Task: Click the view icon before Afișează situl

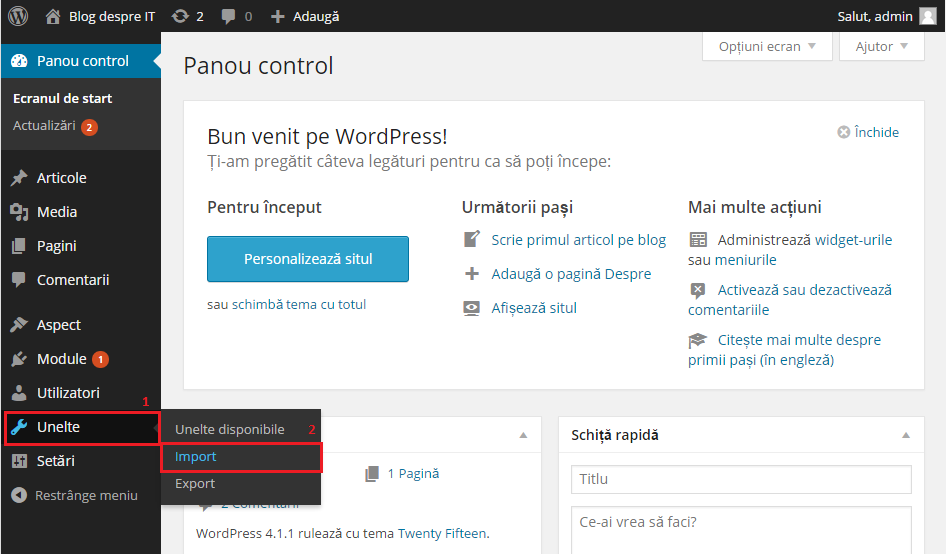Action: pos(471,308)
